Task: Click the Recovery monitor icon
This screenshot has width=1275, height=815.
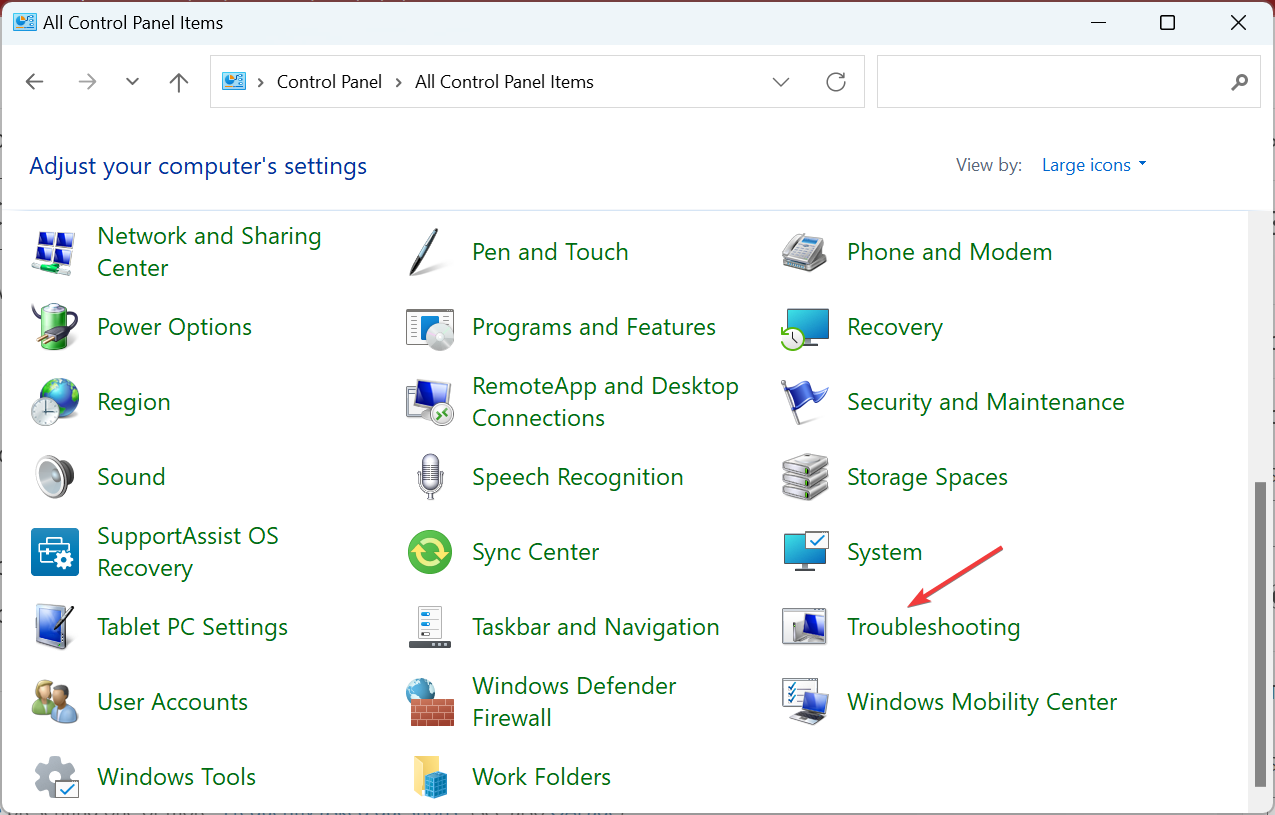Action: (805, 327)
